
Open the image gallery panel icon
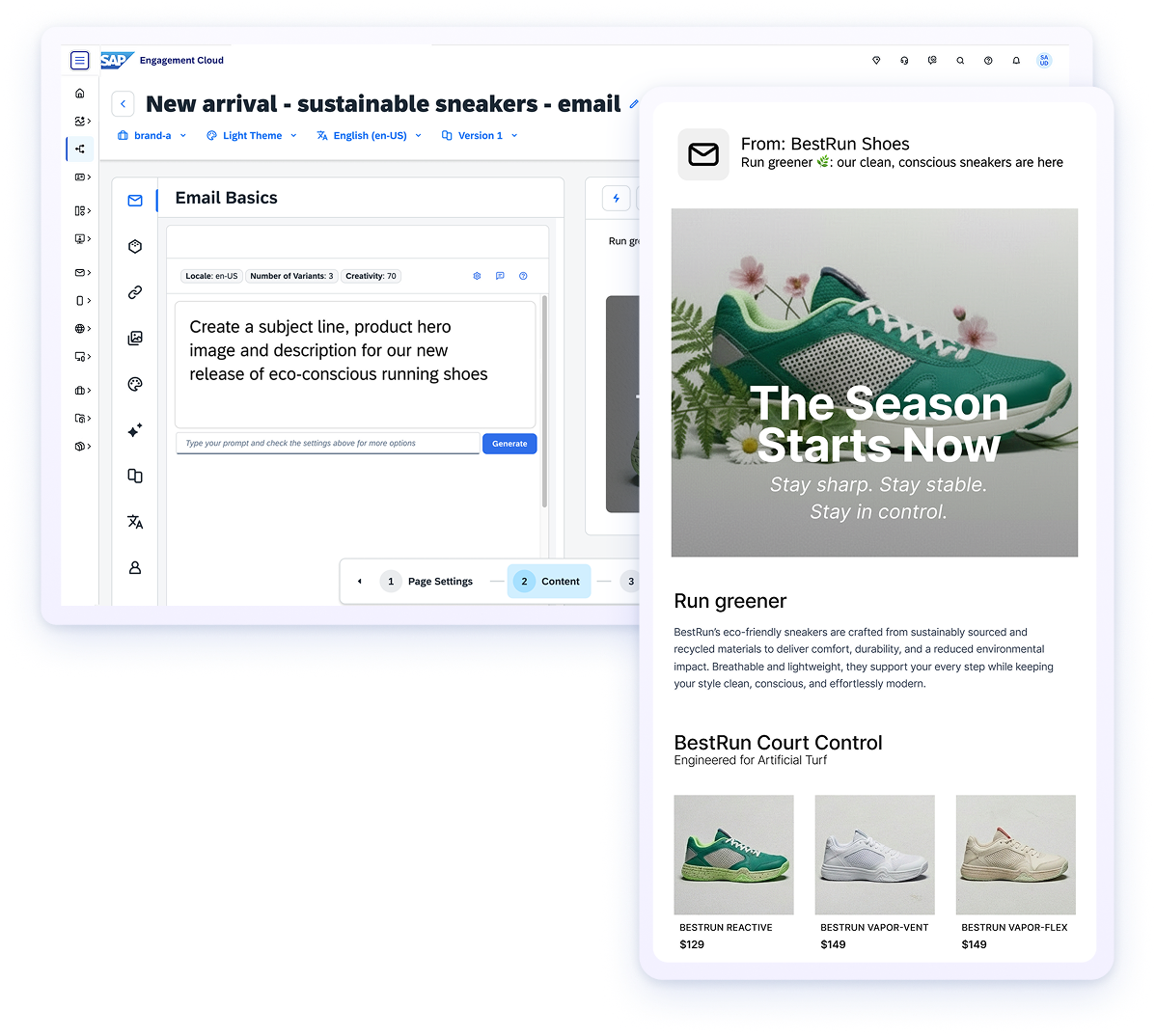(x=135, y=339)
